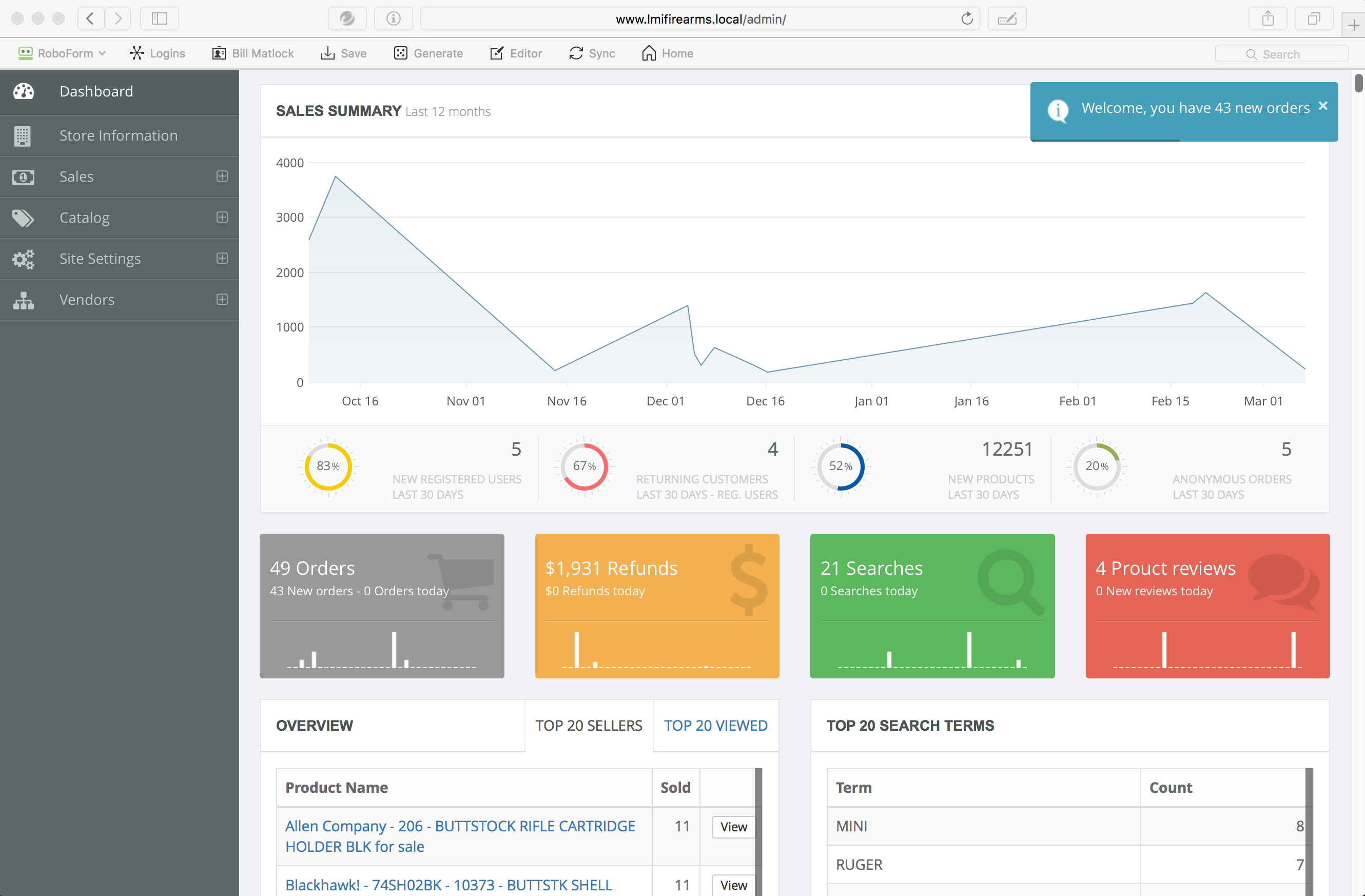Open the Sales menu item
1365x896 pixels.
[x=119, y=177]
